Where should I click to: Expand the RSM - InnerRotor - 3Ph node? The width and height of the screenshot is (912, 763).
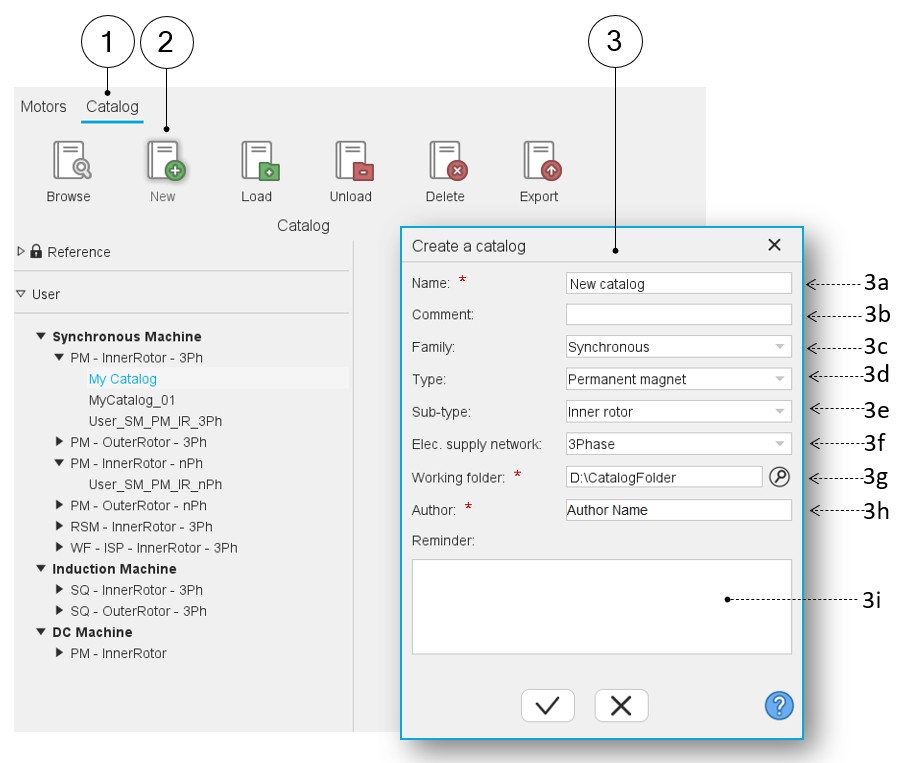tap(59, 526)
